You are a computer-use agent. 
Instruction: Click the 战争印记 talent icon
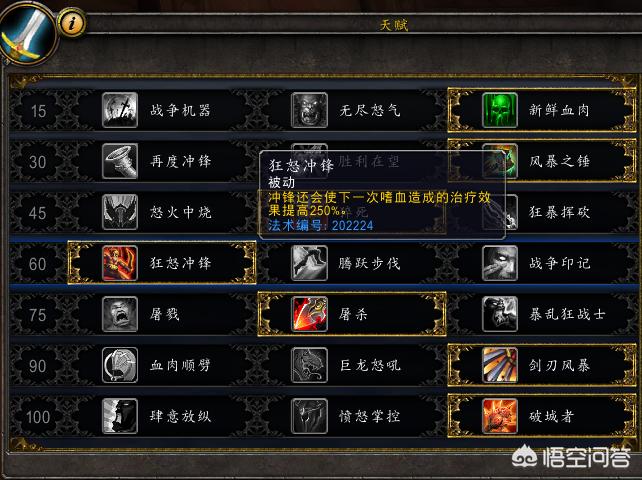[x=500, y=263]
